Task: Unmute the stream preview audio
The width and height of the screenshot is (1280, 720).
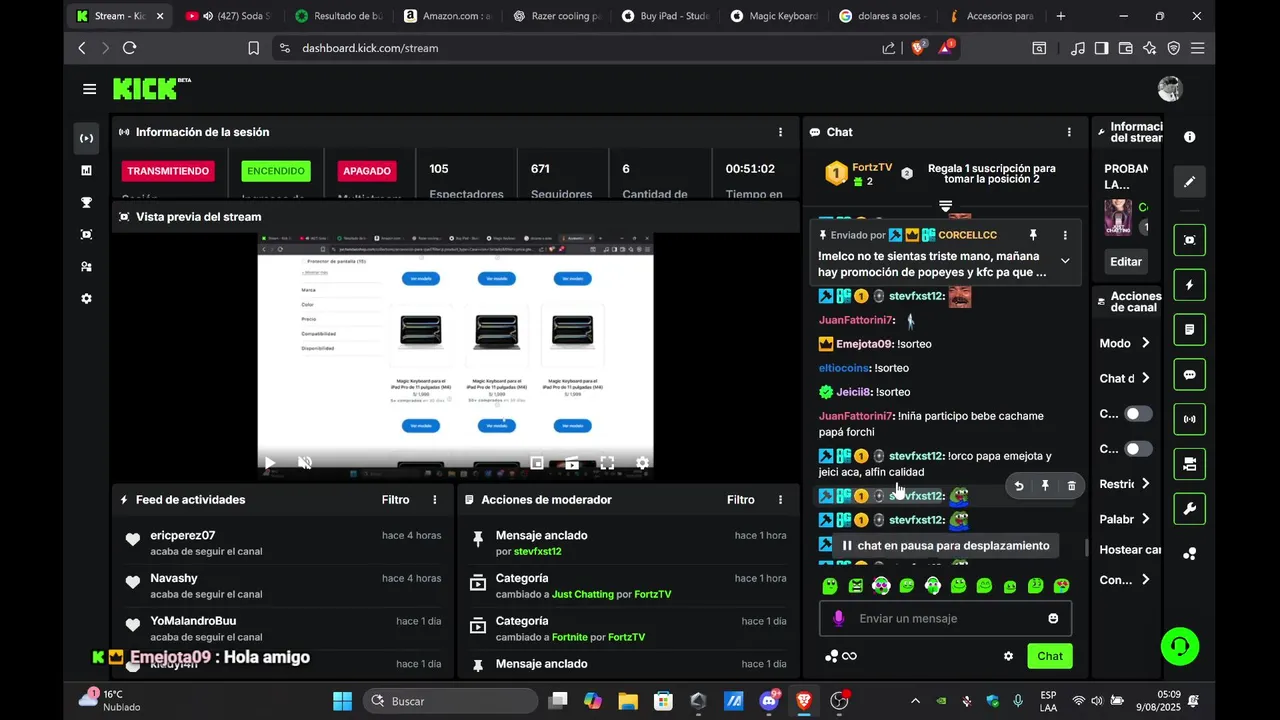Action: point(305,463)
